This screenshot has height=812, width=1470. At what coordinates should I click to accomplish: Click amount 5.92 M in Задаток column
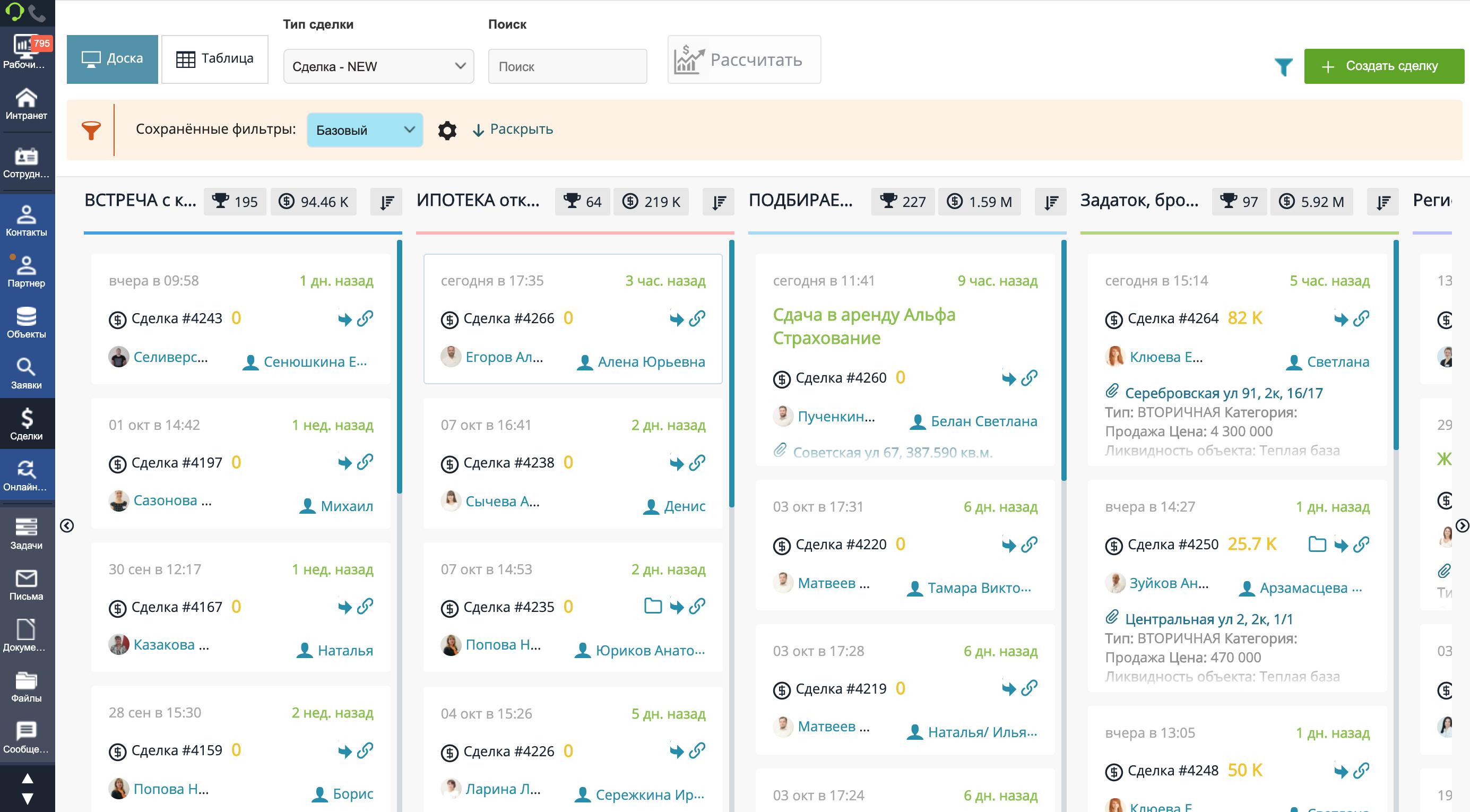click(x=1311, y=202)
